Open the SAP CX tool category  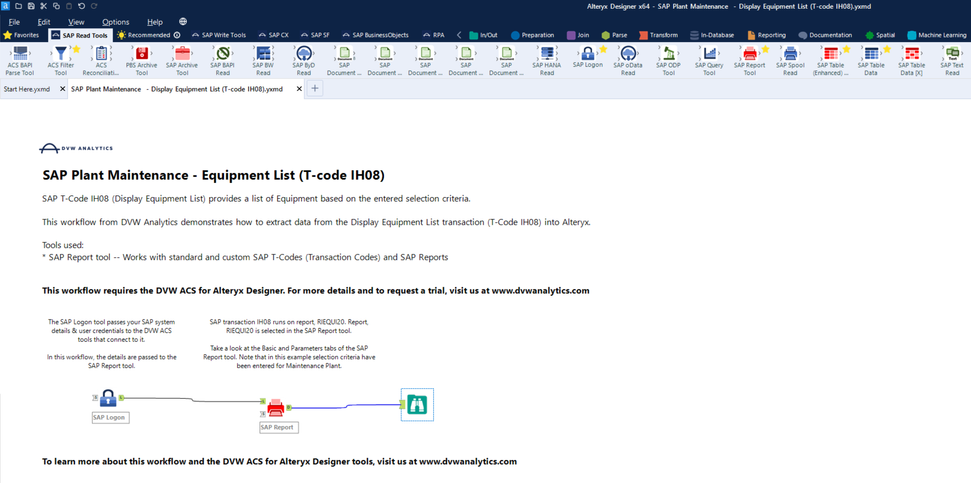274,35
